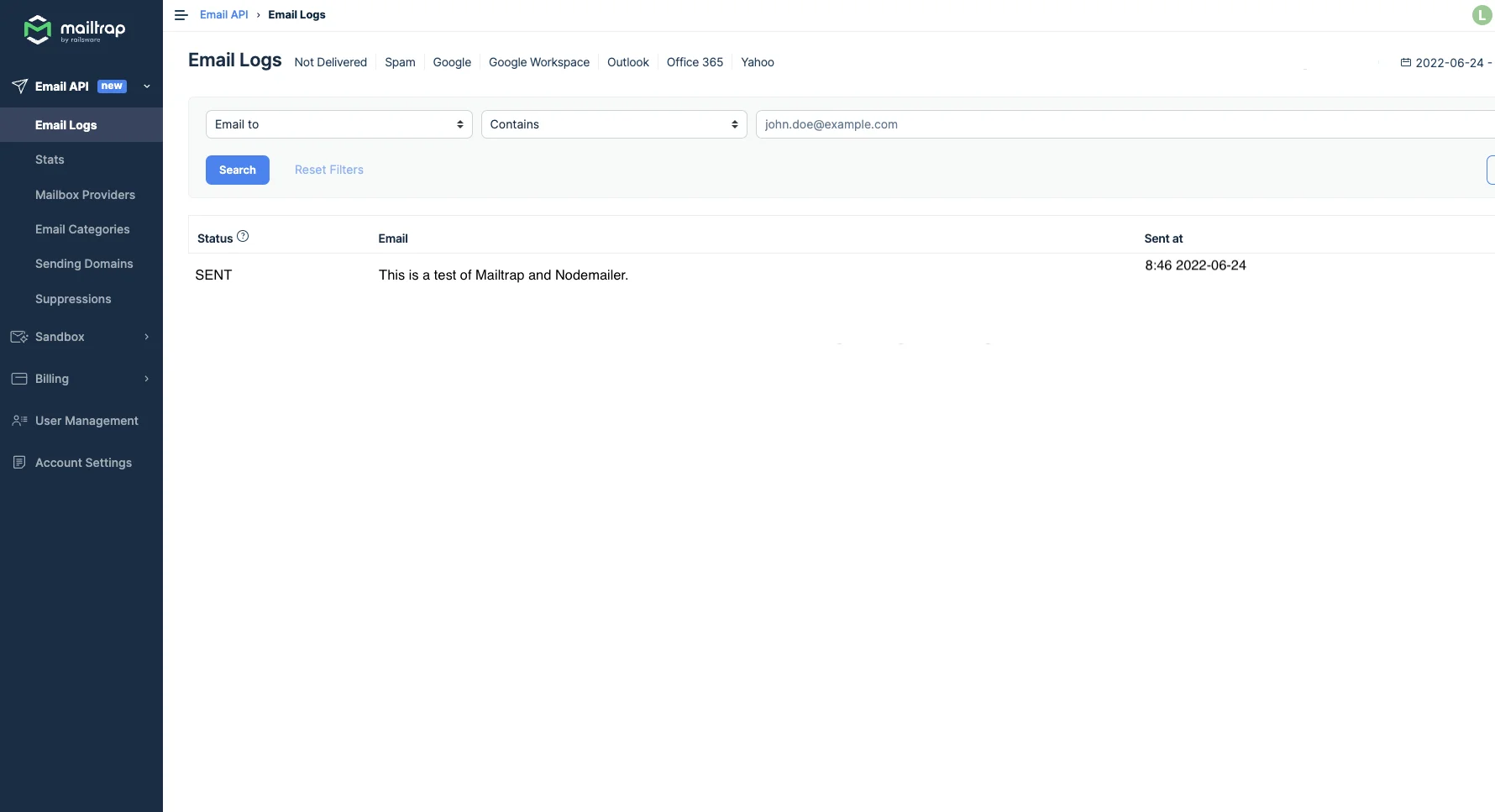Click the hamburger menu icon in the topbar
Image resolution: width=1495 pixels, height=812 pixels.
click(180, 14)
